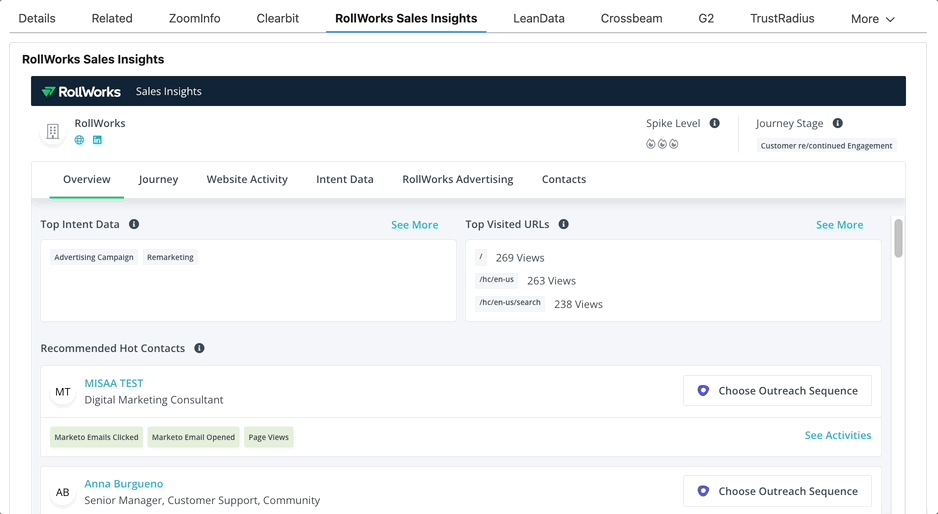This screenshot has height=514, width=938.
Task: Click the vertical scrollbar in insights panel
Action: click(898, 239)
